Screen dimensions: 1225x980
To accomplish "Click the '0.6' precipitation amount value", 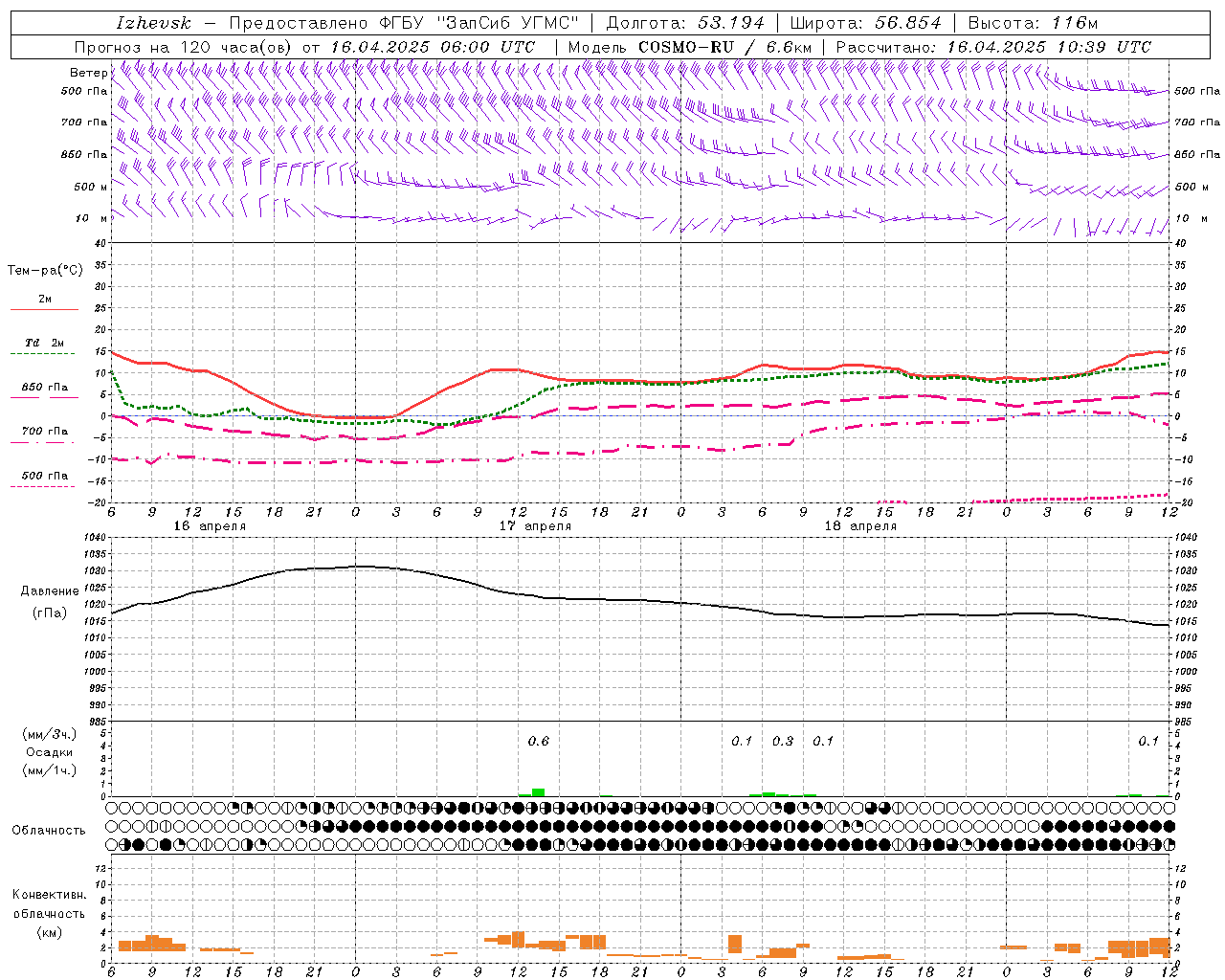I will tap(539, 741).
